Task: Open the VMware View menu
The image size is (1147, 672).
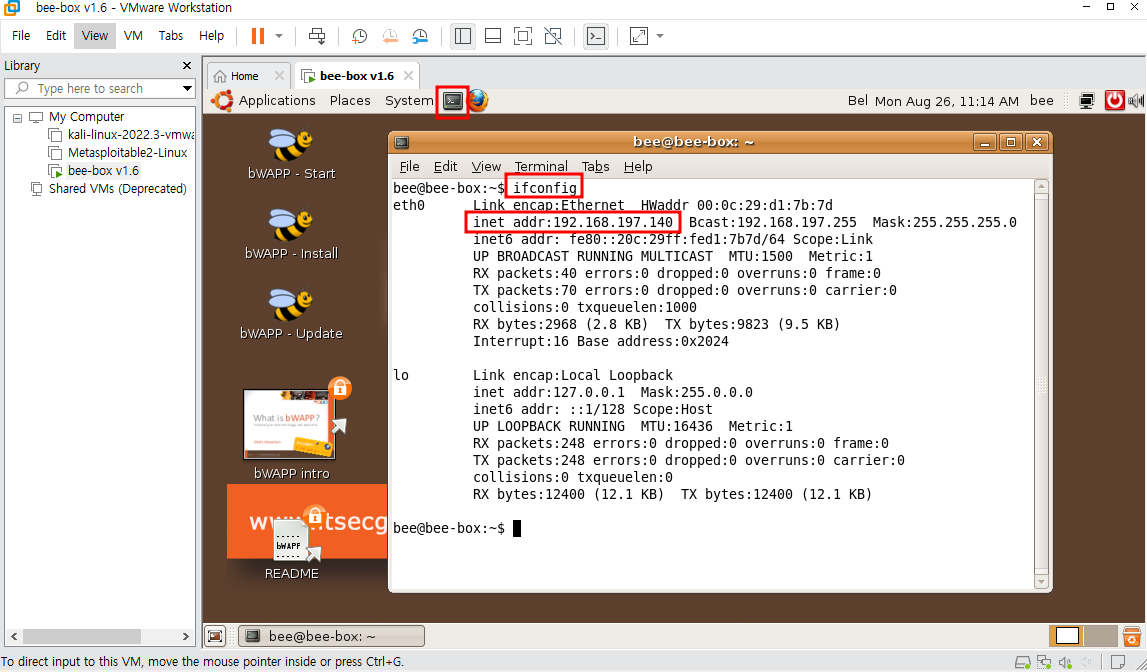Action: click(x=95, y=36)
